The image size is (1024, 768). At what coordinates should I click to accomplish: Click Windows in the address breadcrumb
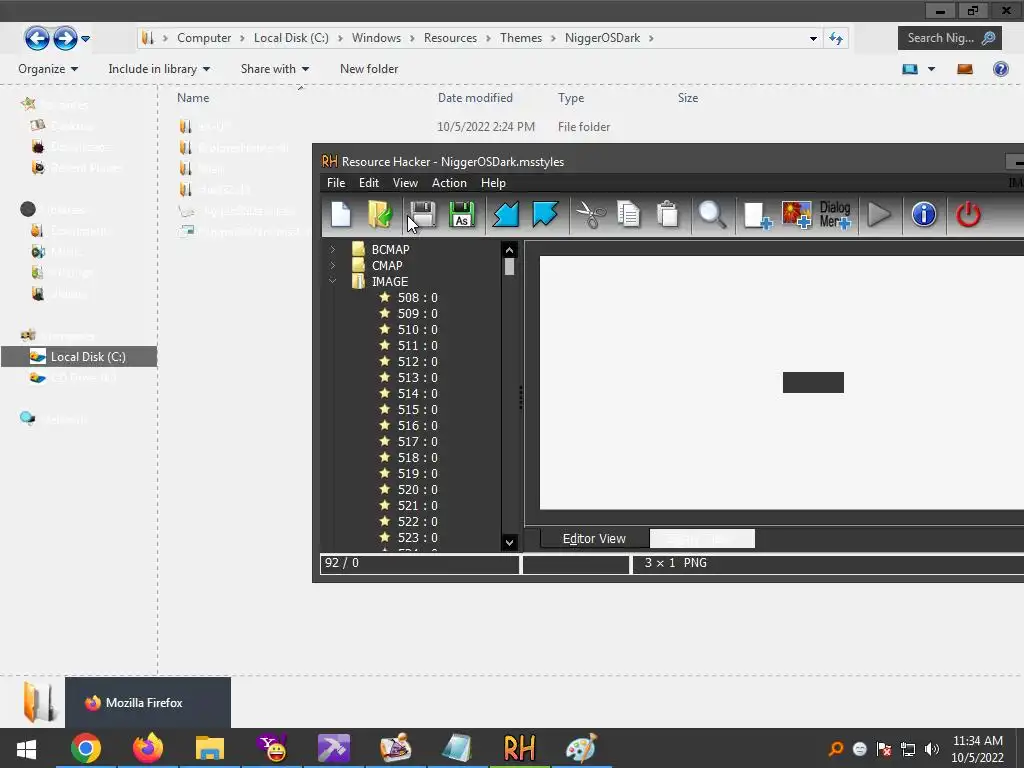376,38
